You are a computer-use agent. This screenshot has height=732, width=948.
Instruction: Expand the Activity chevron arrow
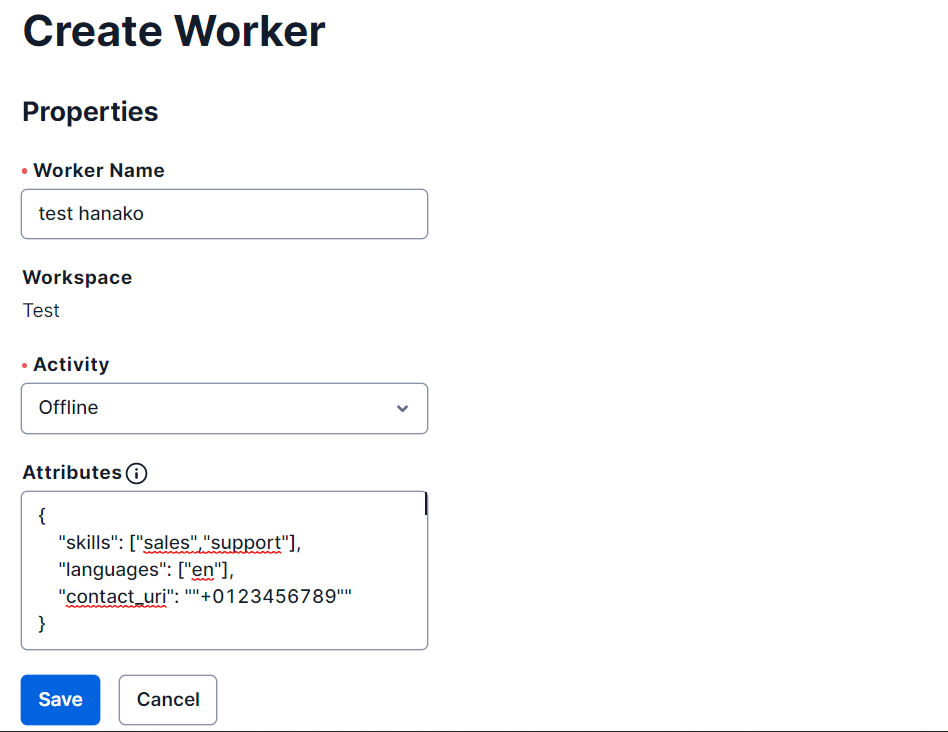tap(402, 409)
